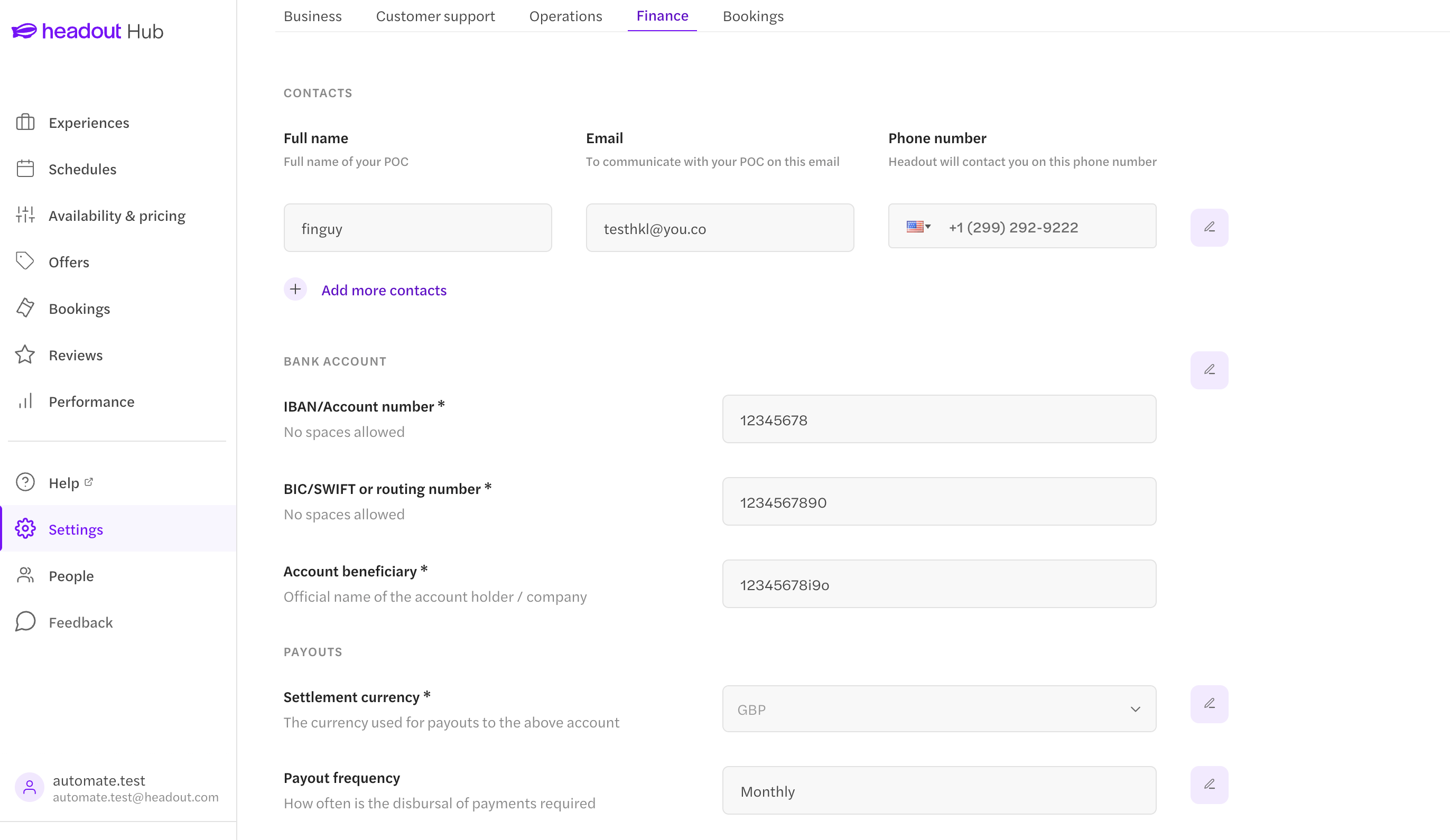The height and width of the screenshot is (840, 1450).
Task: Edit the Bank Account section
Action: pos(1210,370)
